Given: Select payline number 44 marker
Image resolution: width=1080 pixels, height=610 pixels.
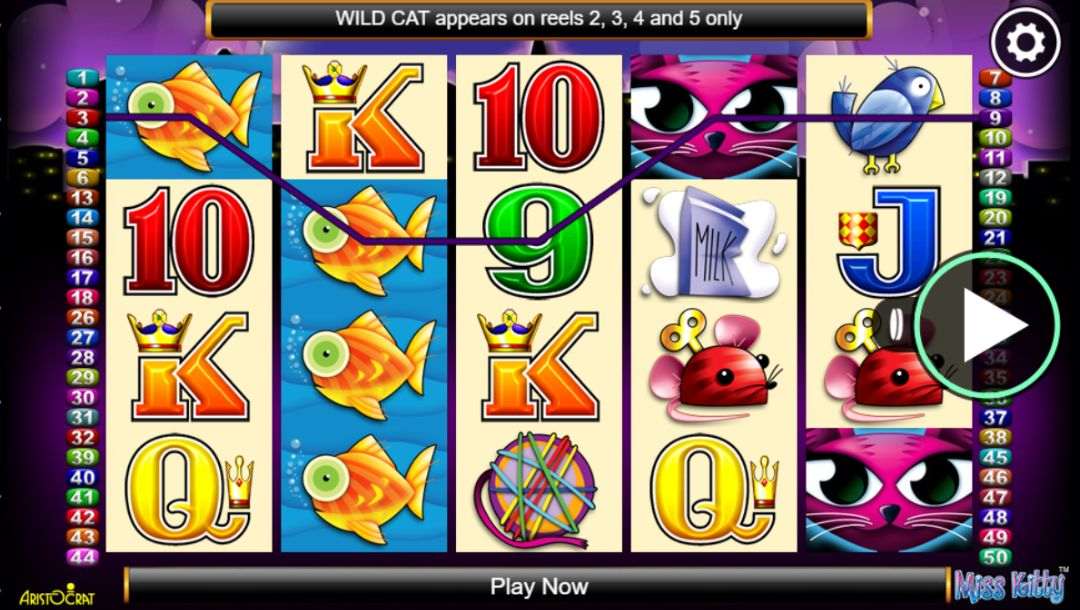Looking at the screenshot, I should tap(82, 556).
